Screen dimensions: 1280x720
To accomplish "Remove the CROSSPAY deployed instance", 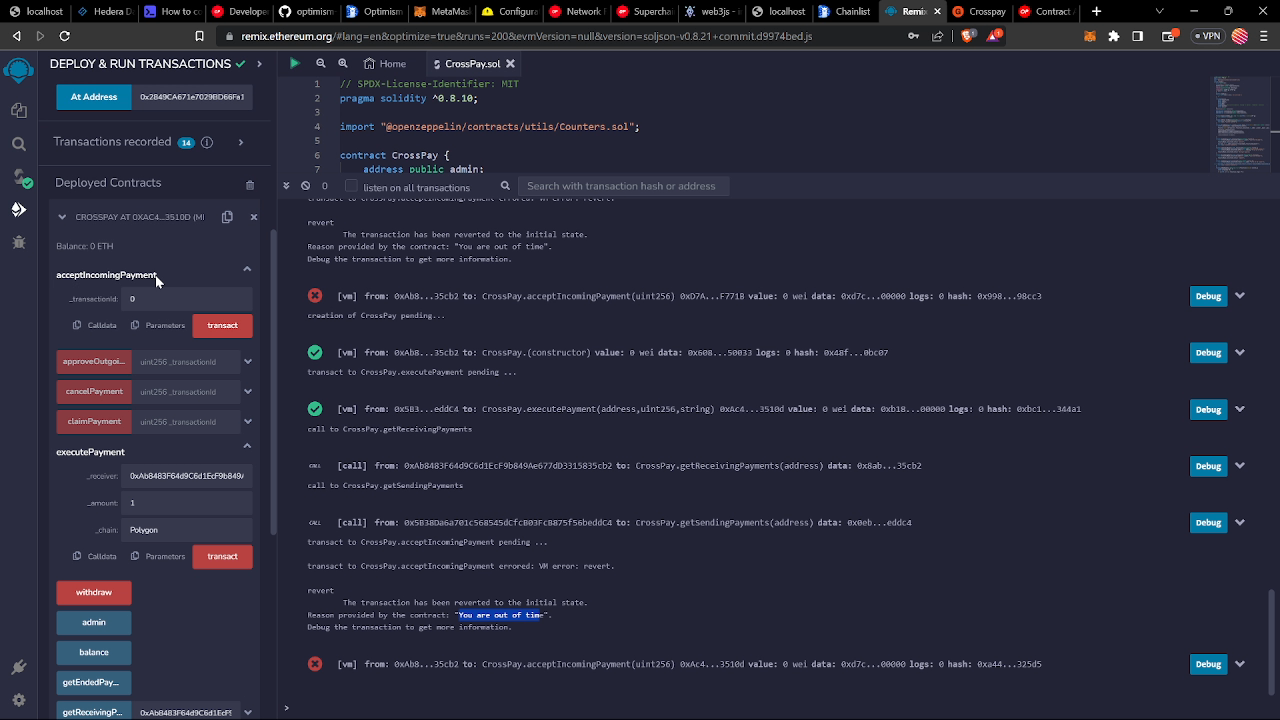I will click(253, 217).
